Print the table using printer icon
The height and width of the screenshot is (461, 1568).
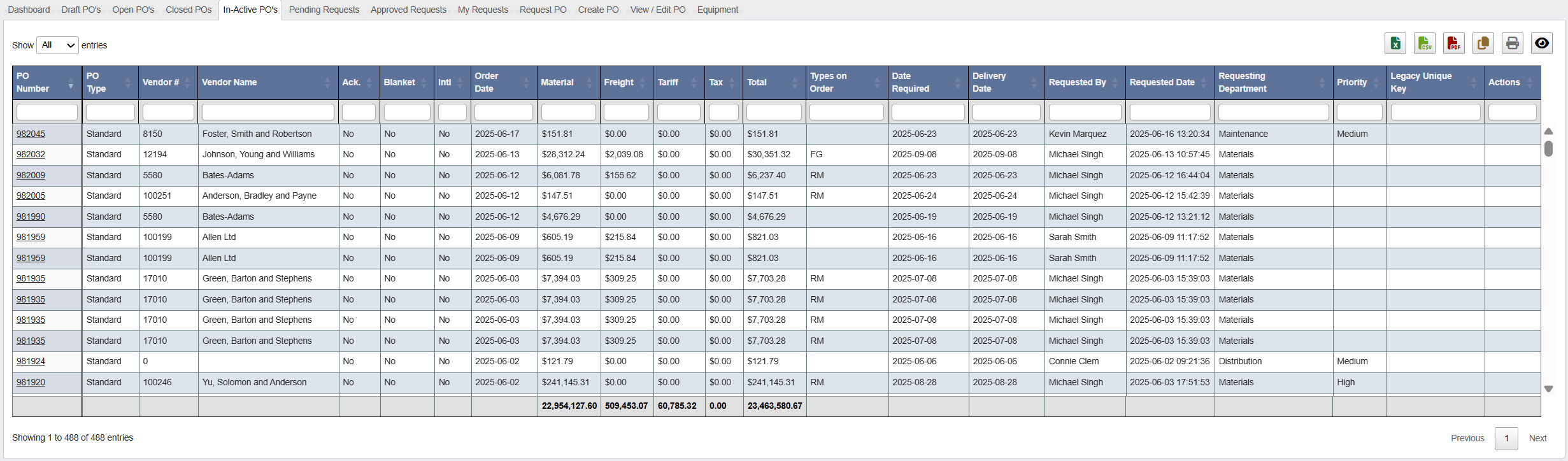1513,43
